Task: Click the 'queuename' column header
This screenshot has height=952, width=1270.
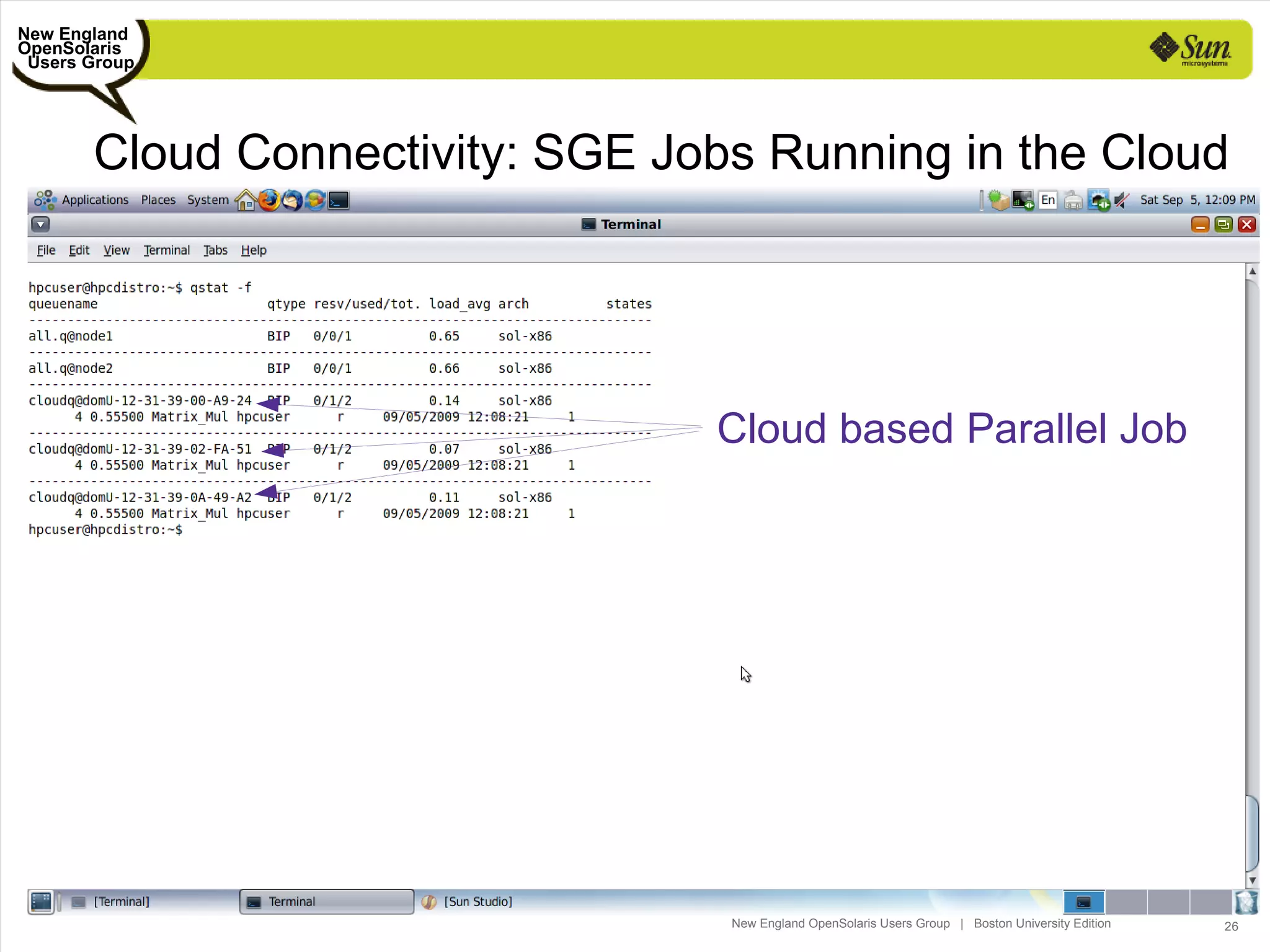Action: pyautogui.click(x=63, y=304)
